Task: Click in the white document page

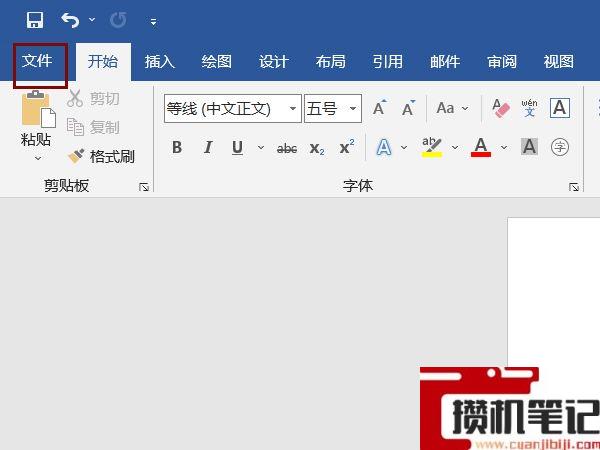Action: (554, 291)
